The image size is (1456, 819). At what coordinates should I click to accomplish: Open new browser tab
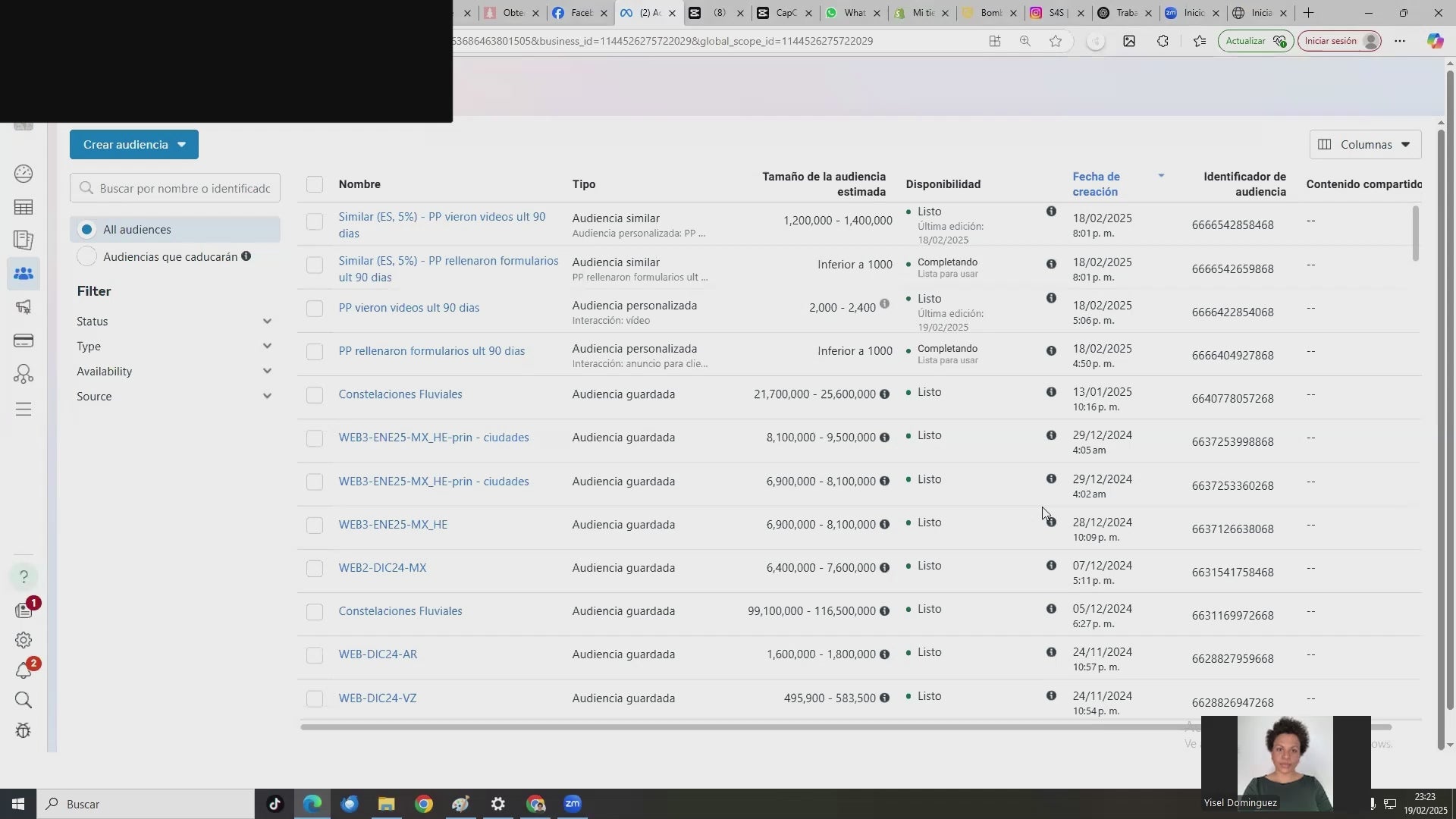(1308, 13)
